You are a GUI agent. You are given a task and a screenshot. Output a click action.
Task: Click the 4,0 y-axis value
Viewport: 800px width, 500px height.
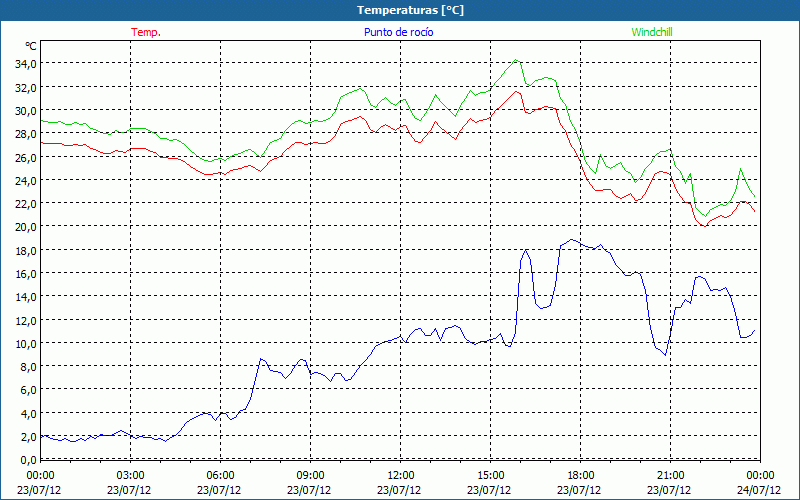[29, 413]
